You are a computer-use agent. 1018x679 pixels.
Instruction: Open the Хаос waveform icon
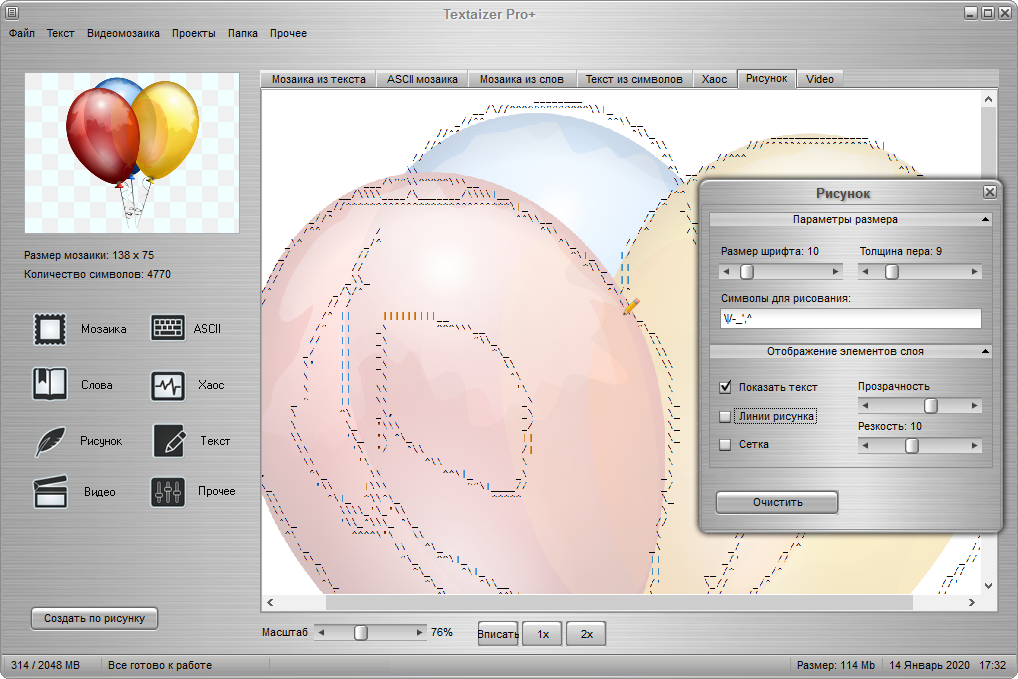coord(168,386)
